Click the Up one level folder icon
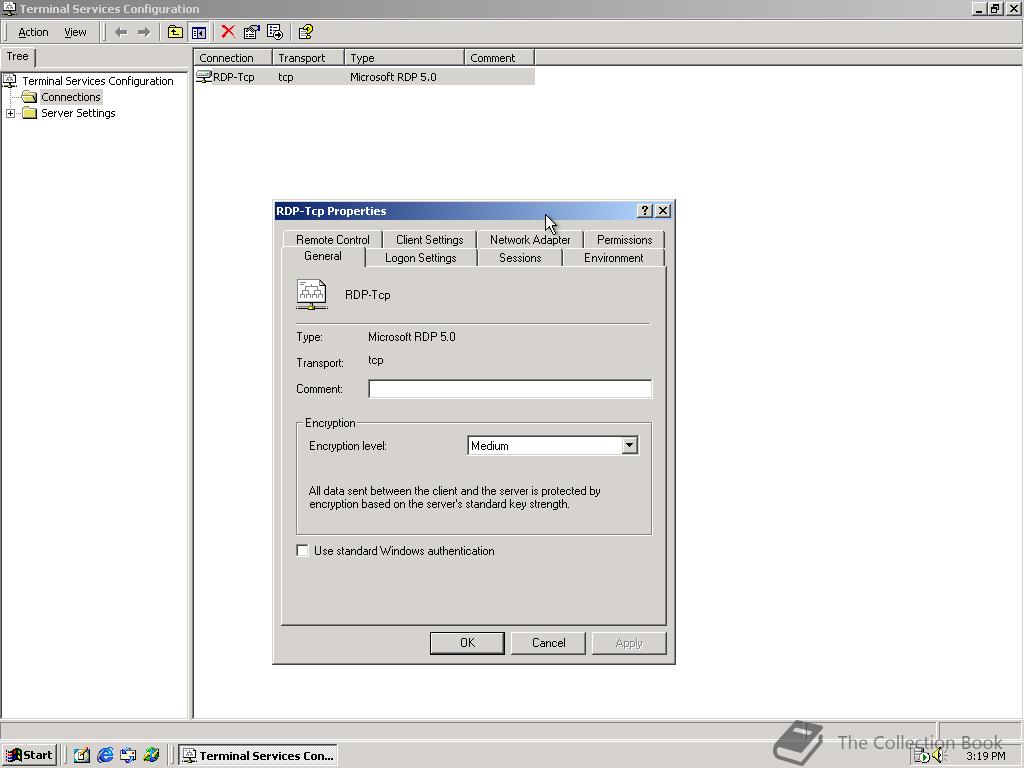The width and height of the screenshot is (1024, 768). coord(175,32)
